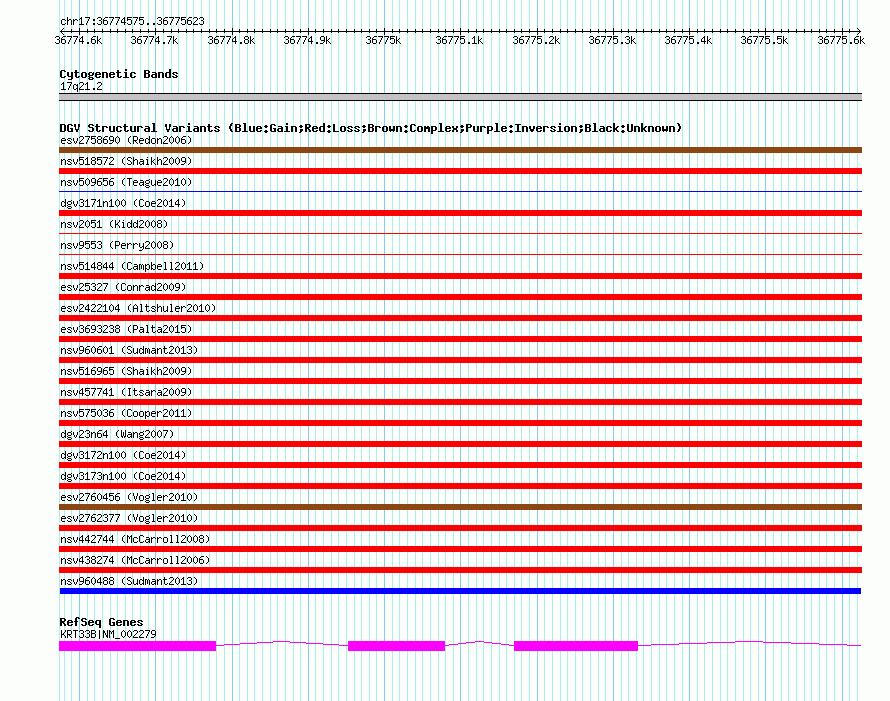Click the brown bar under esv2758690
Image resolution: width=890 pixels, height=701 pixels.
click(460, 150)
